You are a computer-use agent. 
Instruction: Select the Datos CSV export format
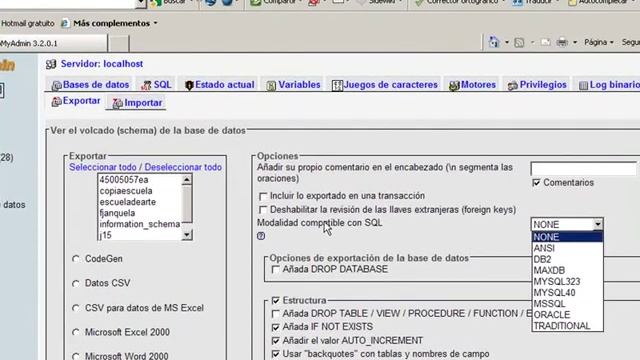coord(76,283)
